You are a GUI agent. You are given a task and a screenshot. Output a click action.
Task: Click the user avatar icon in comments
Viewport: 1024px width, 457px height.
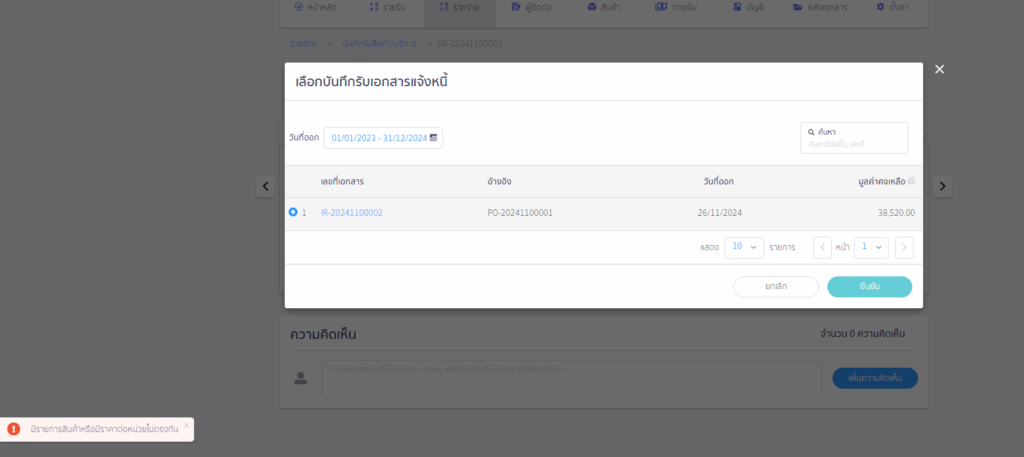(300, 378)
